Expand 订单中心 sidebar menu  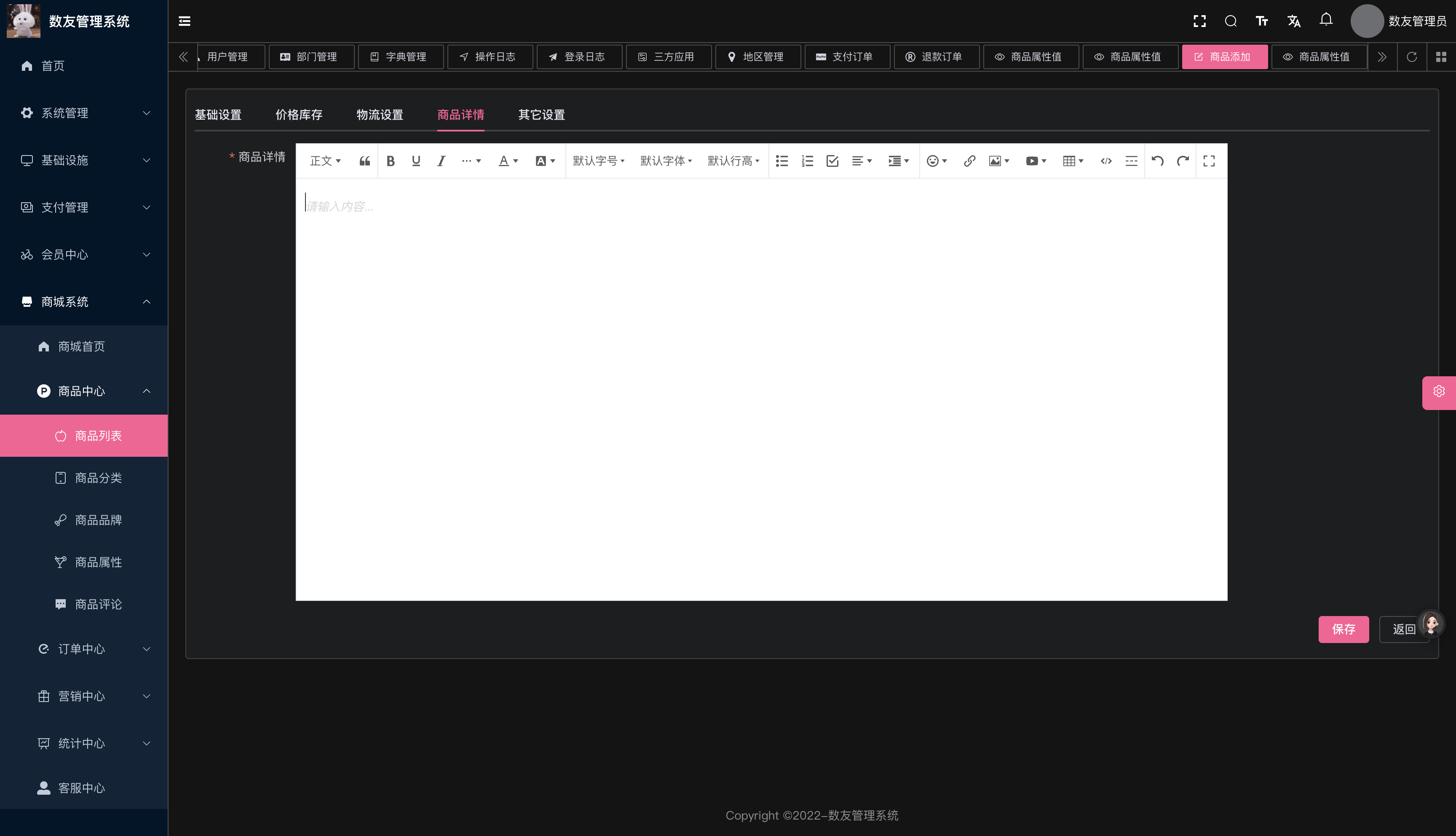pyautogui.click(x=84, y=649)
